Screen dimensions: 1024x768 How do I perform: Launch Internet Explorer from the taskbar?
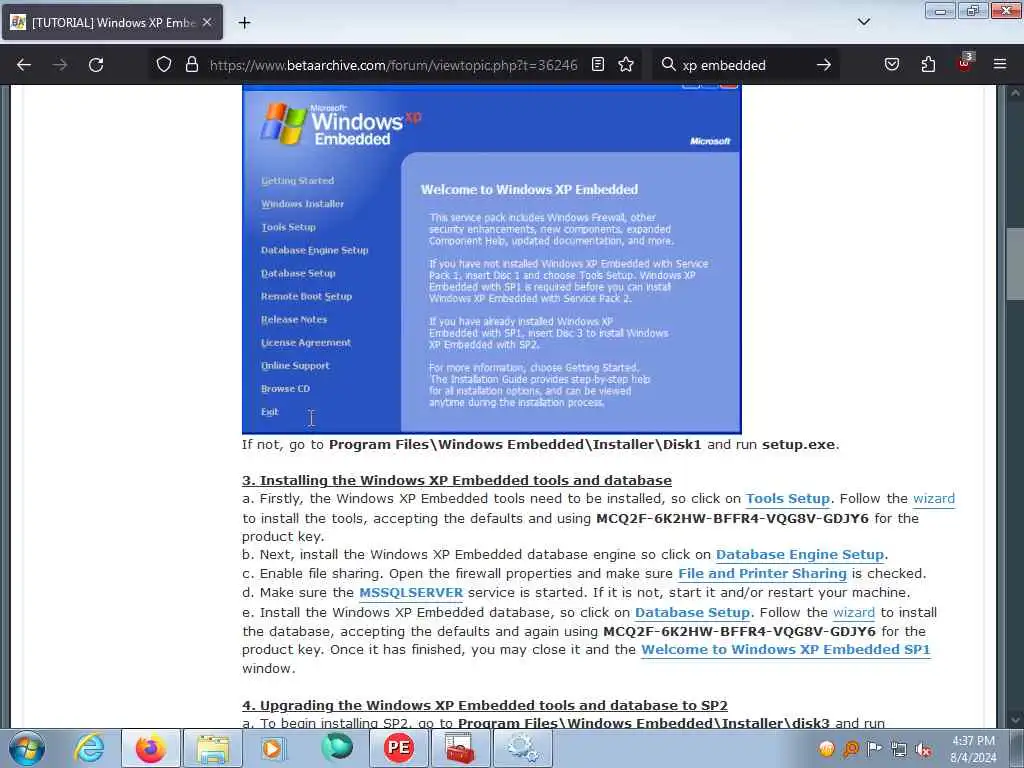coord(89,748)
